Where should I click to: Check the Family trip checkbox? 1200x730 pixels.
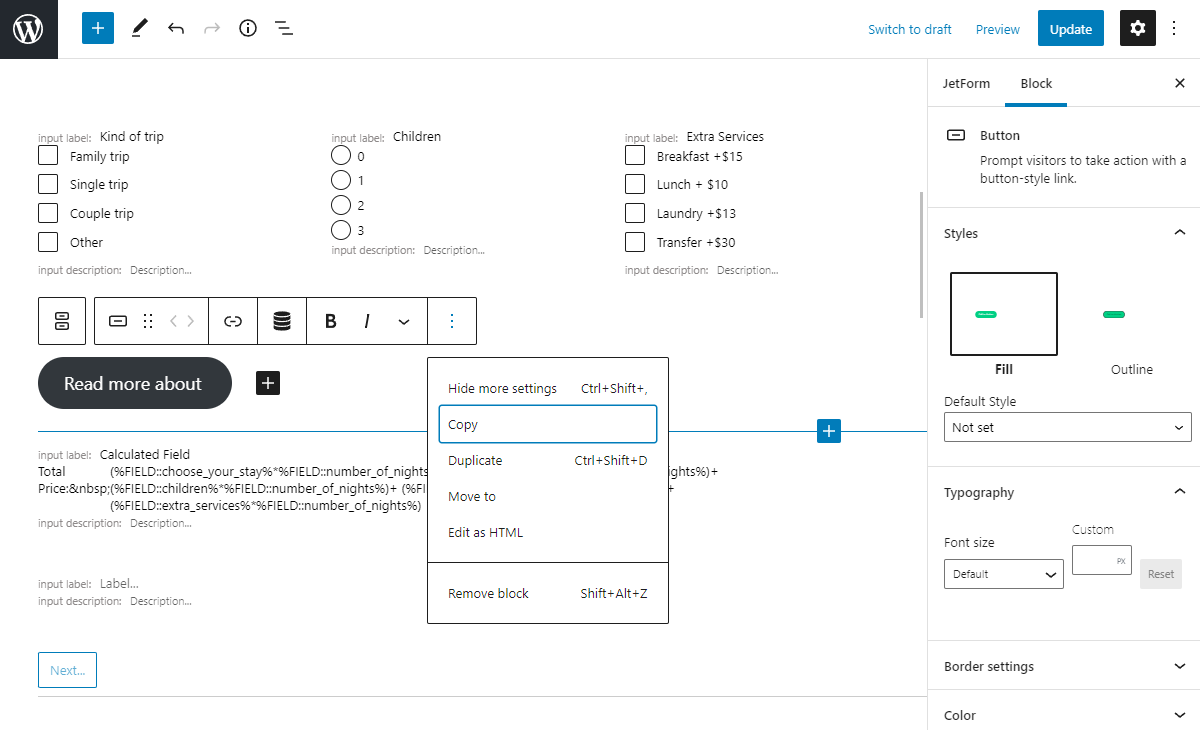(48, 156)
